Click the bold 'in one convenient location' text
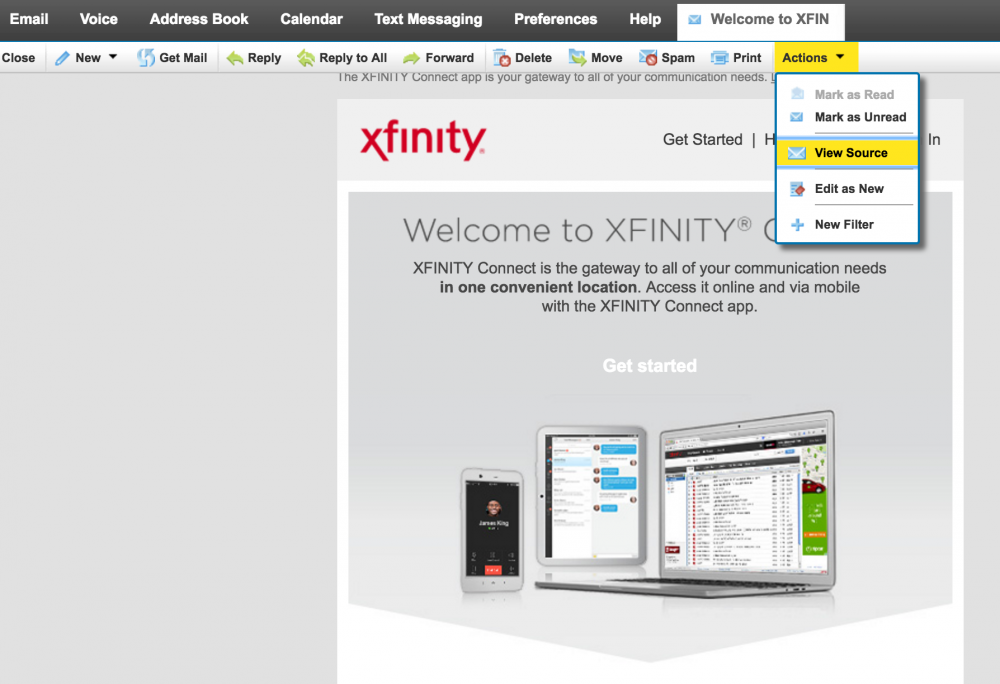 tap(538, 287)
